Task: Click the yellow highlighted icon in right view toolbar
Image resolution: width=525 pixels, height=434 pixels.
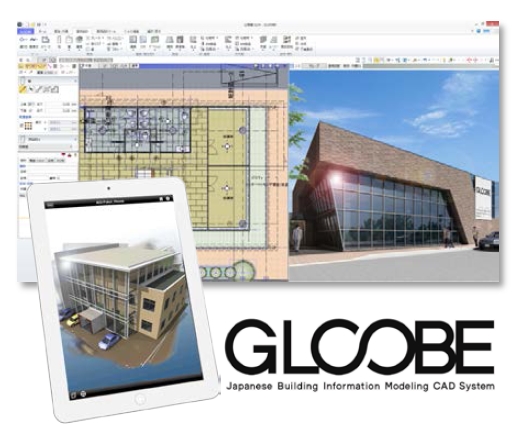Action: click(376, 60)
